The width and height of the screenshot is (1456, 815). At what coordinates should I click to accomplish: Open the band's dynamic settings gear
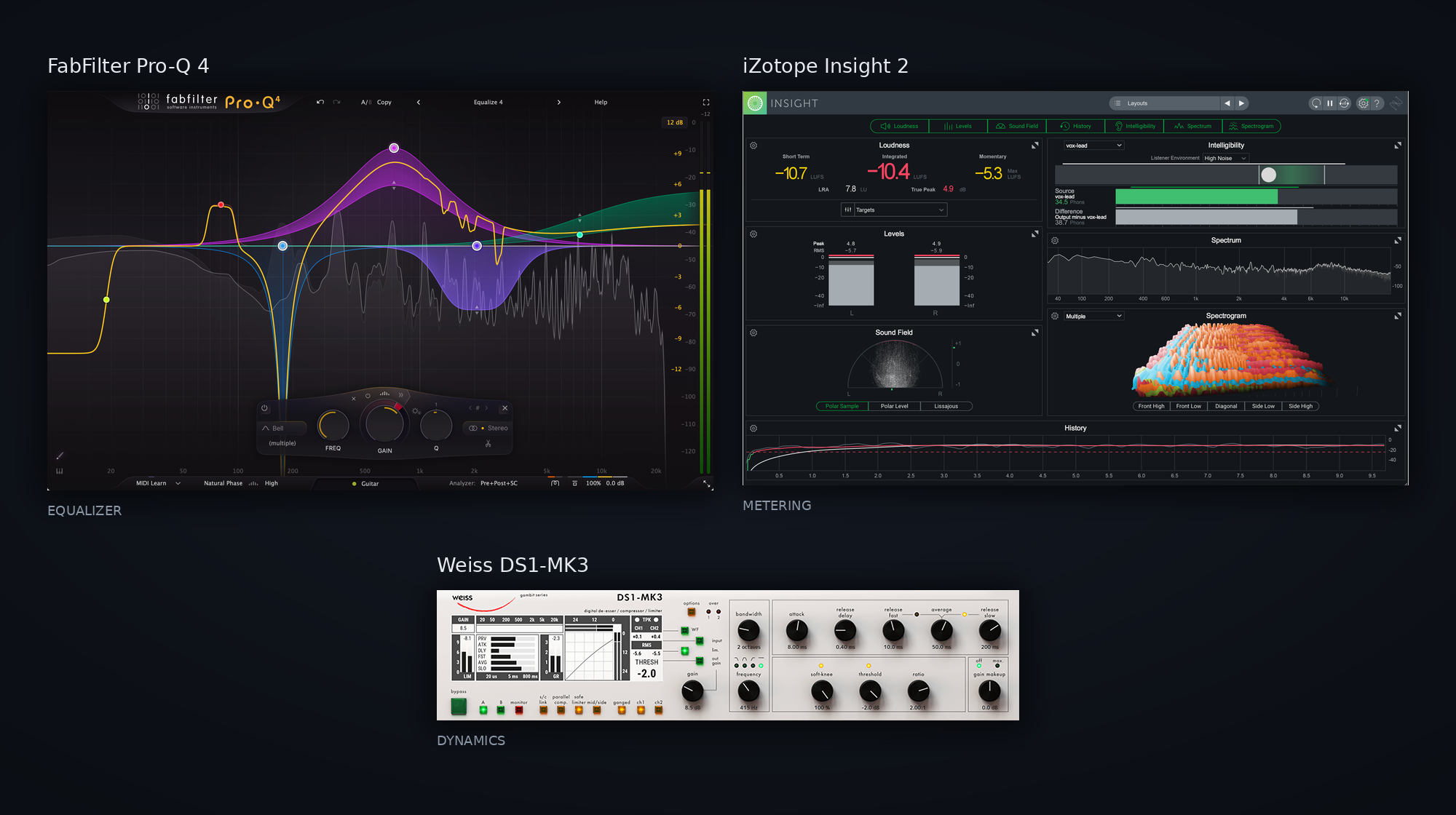point(416,411)
